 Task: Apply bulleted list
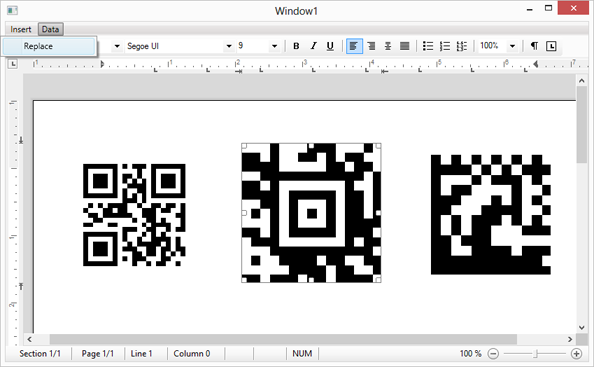[x=428, y=46]
